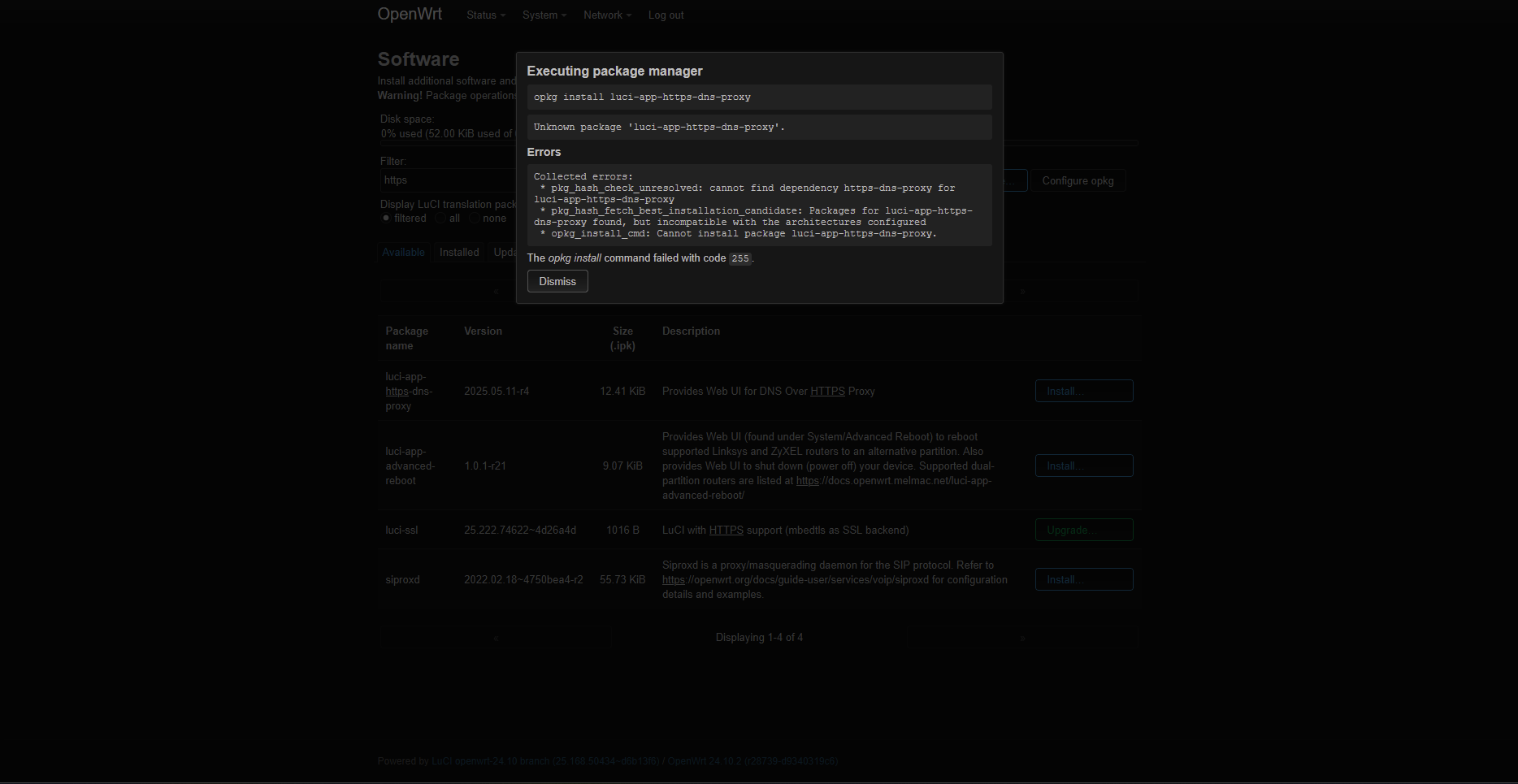
Task: Upgrade the luci-ssl package
Action: (x=1084, y=530)
